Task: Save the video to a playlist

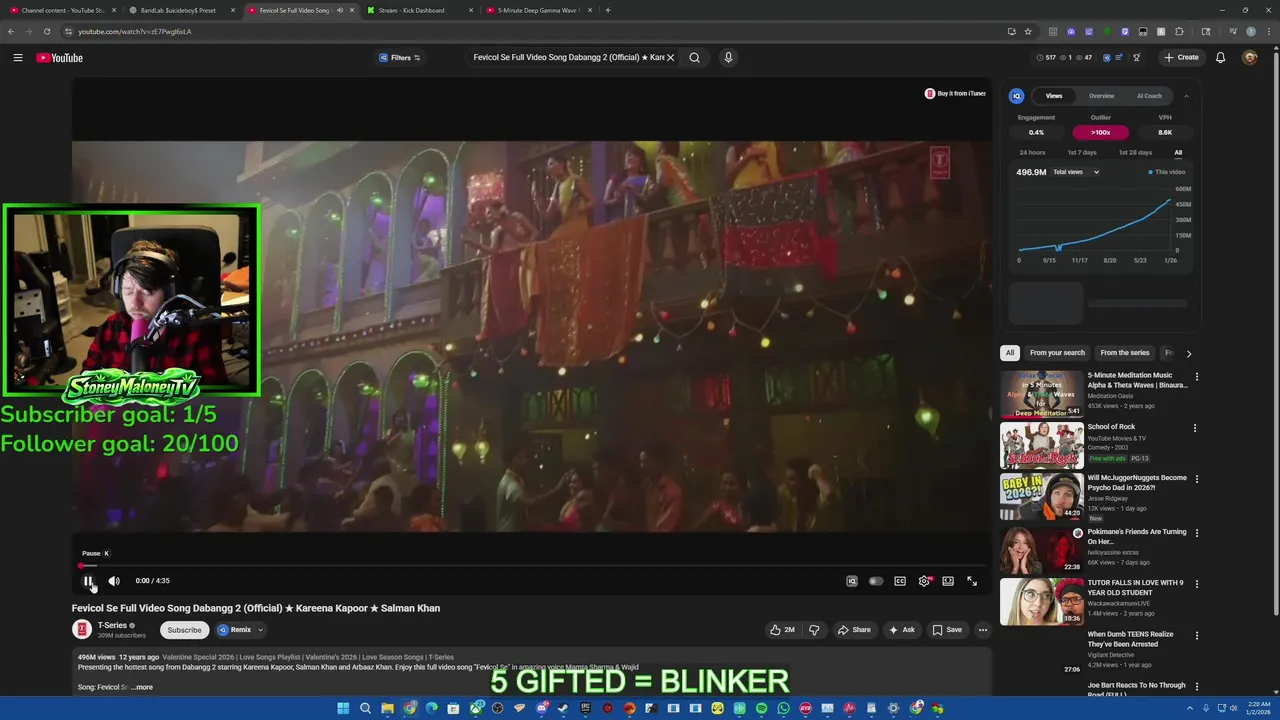Action: [947, 630]
